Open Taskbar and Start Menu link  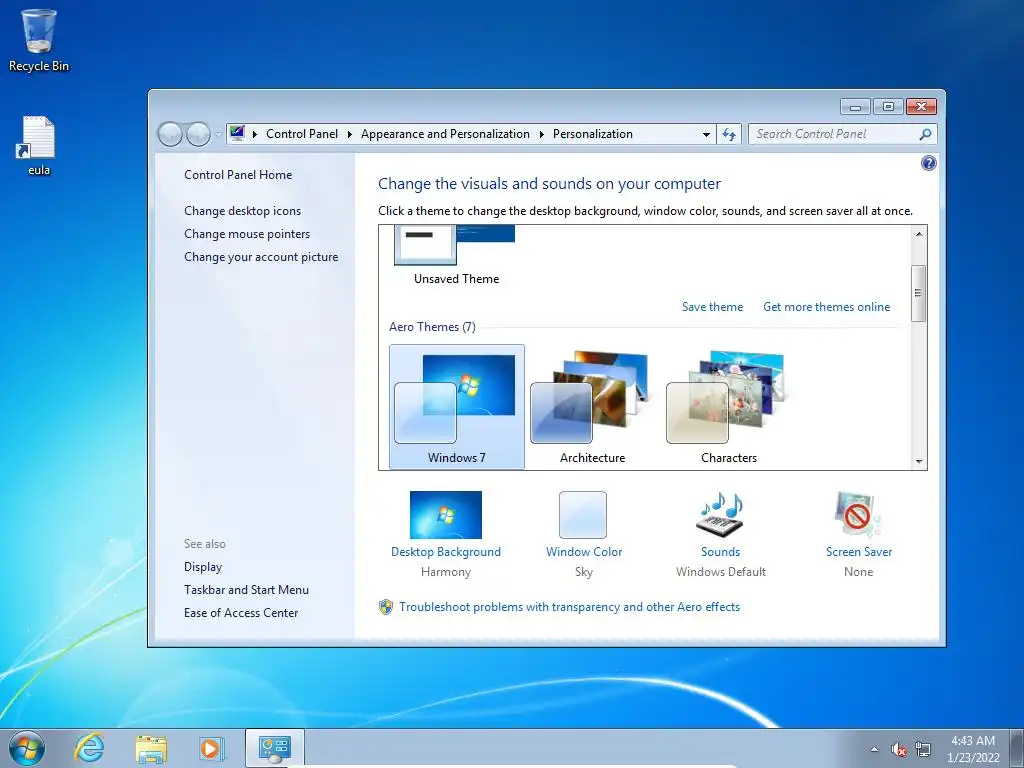tap(246, 590)
